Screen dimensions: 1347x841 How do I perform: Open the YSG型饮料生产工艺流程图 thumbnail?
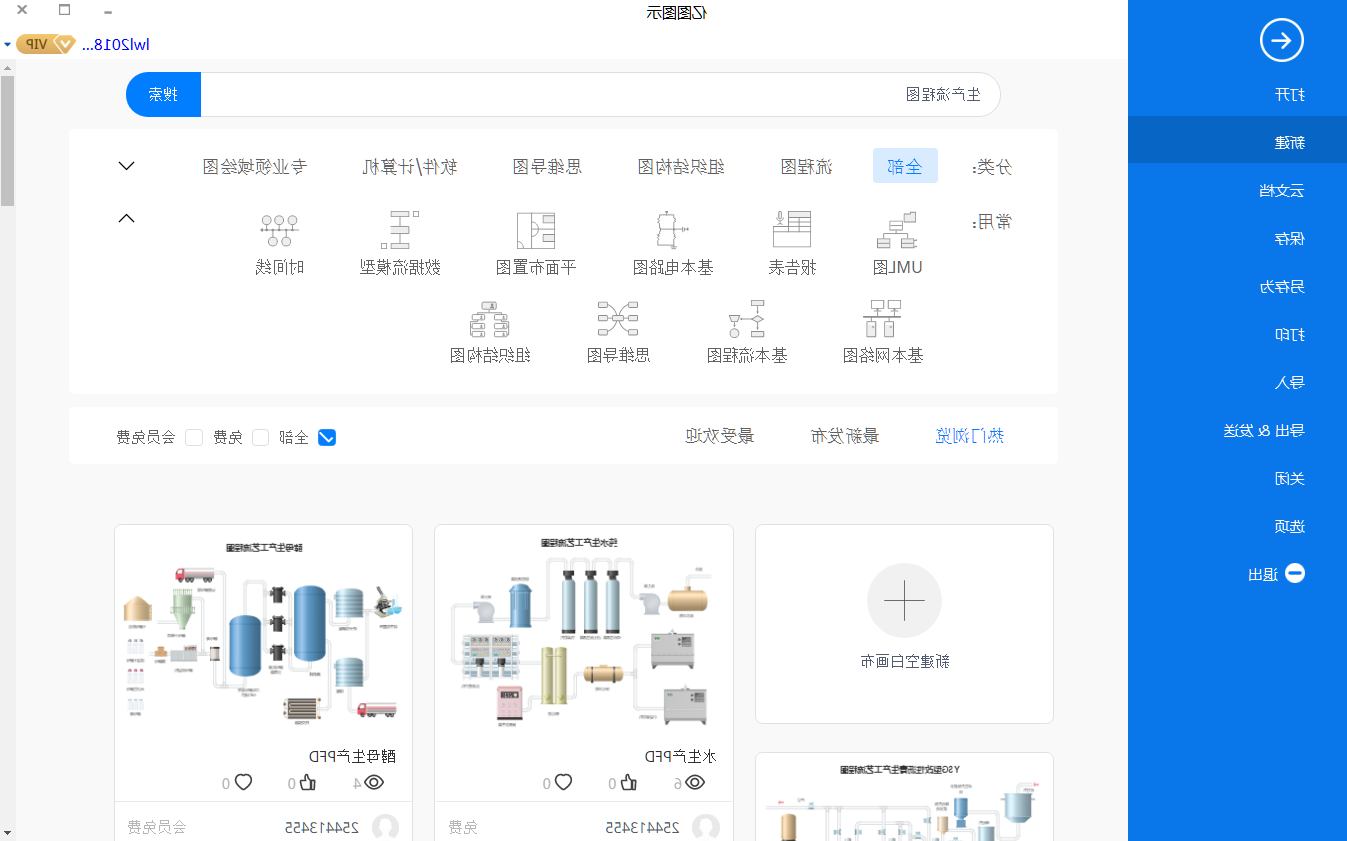(x=904, y=797)
